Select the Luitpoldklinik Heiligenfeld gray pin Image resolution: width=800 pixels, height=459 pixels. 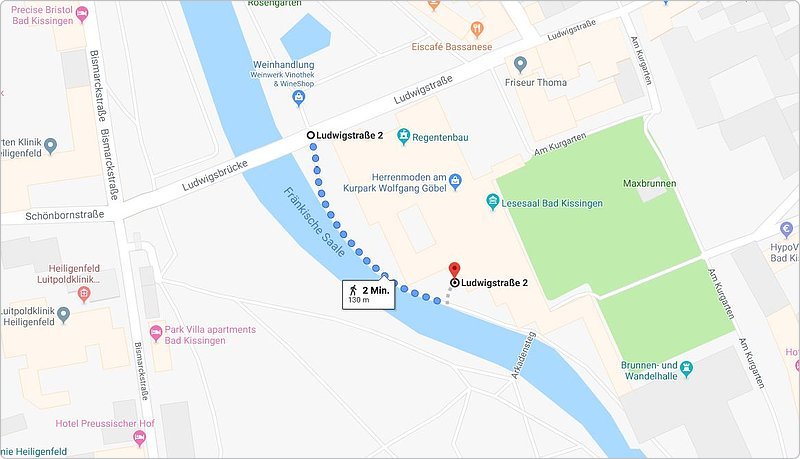click(63, 315)
